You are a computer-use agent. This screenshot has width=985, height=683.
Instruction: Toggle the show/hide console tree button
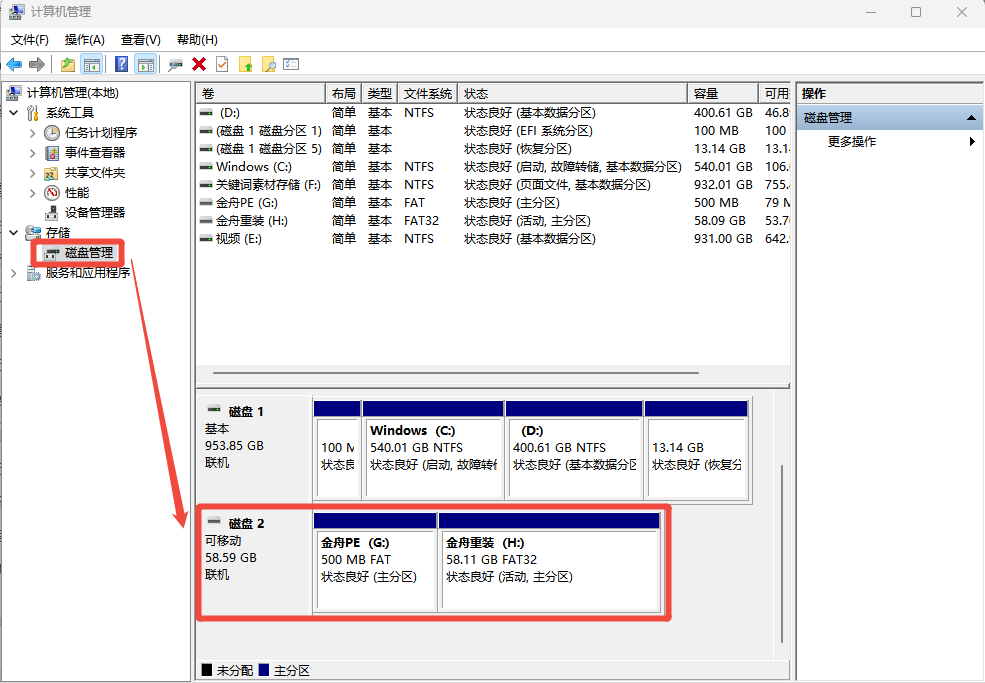91,64
